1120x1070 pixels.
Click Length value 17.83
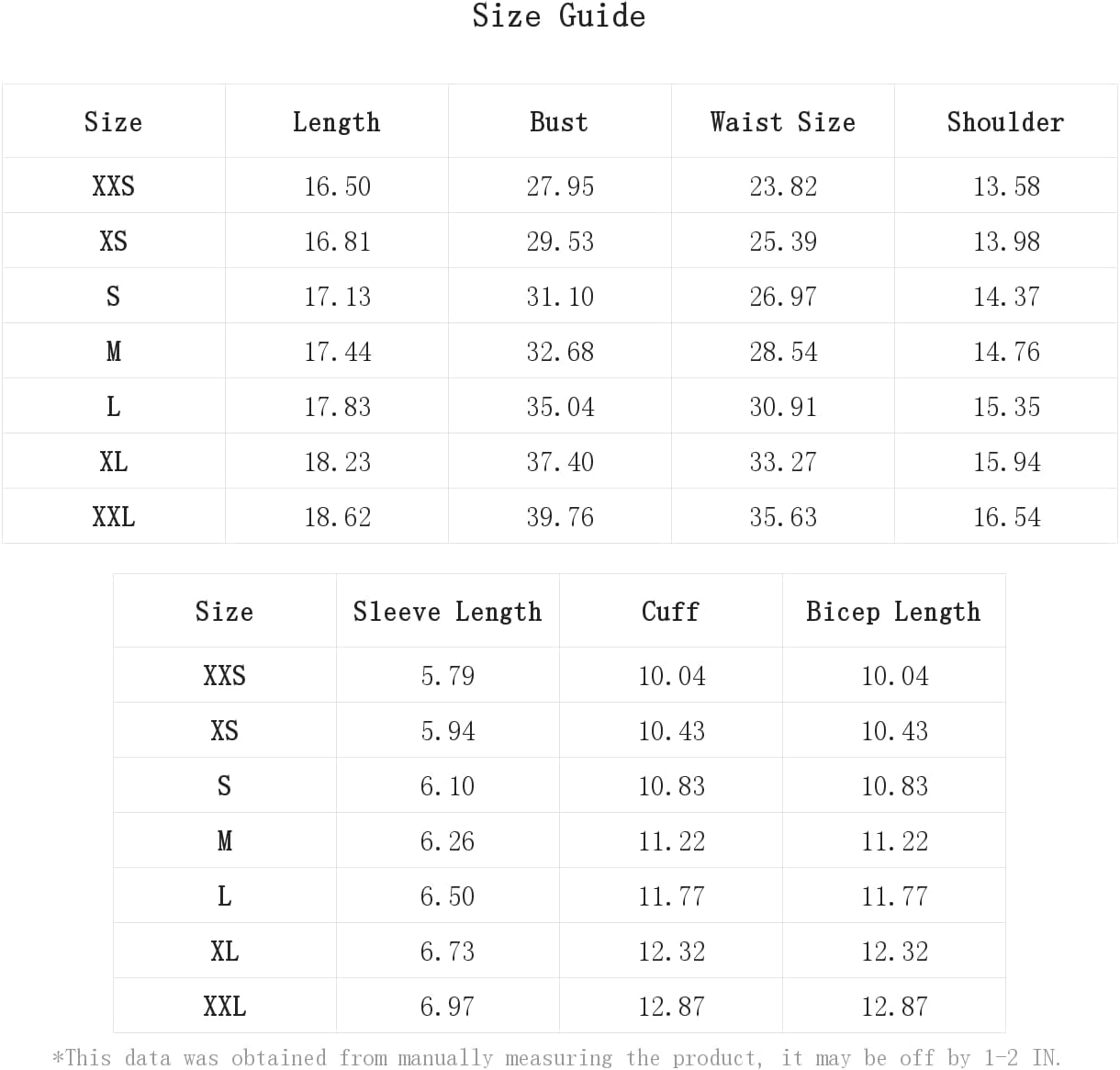point(338,407)
